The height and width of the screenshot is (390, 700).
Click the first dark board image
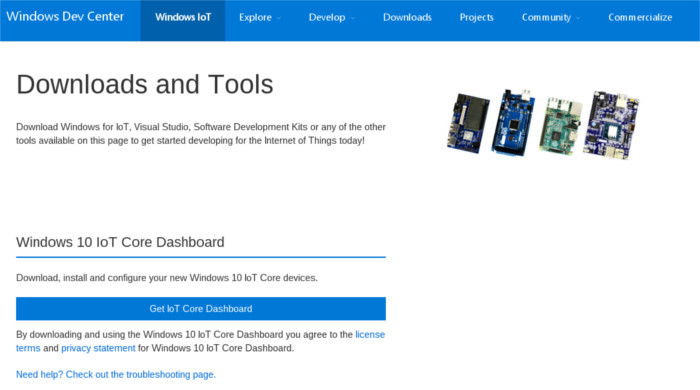(x=468, y=123)
